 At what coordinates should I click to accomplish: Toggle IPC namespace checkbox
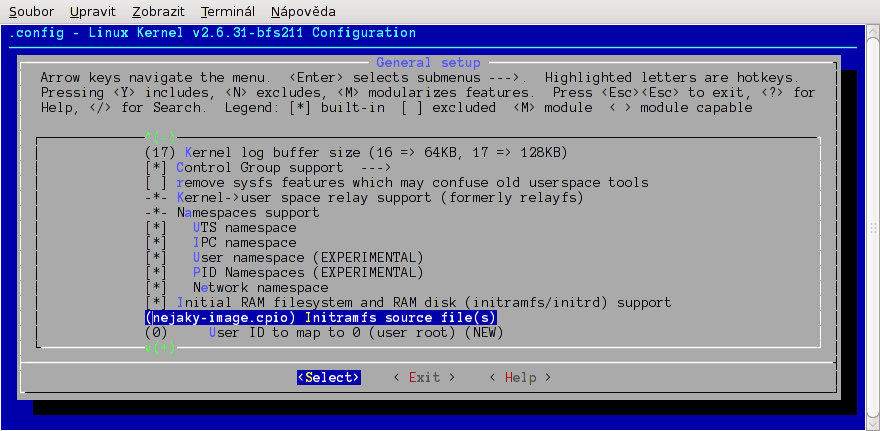click(156, 243)
